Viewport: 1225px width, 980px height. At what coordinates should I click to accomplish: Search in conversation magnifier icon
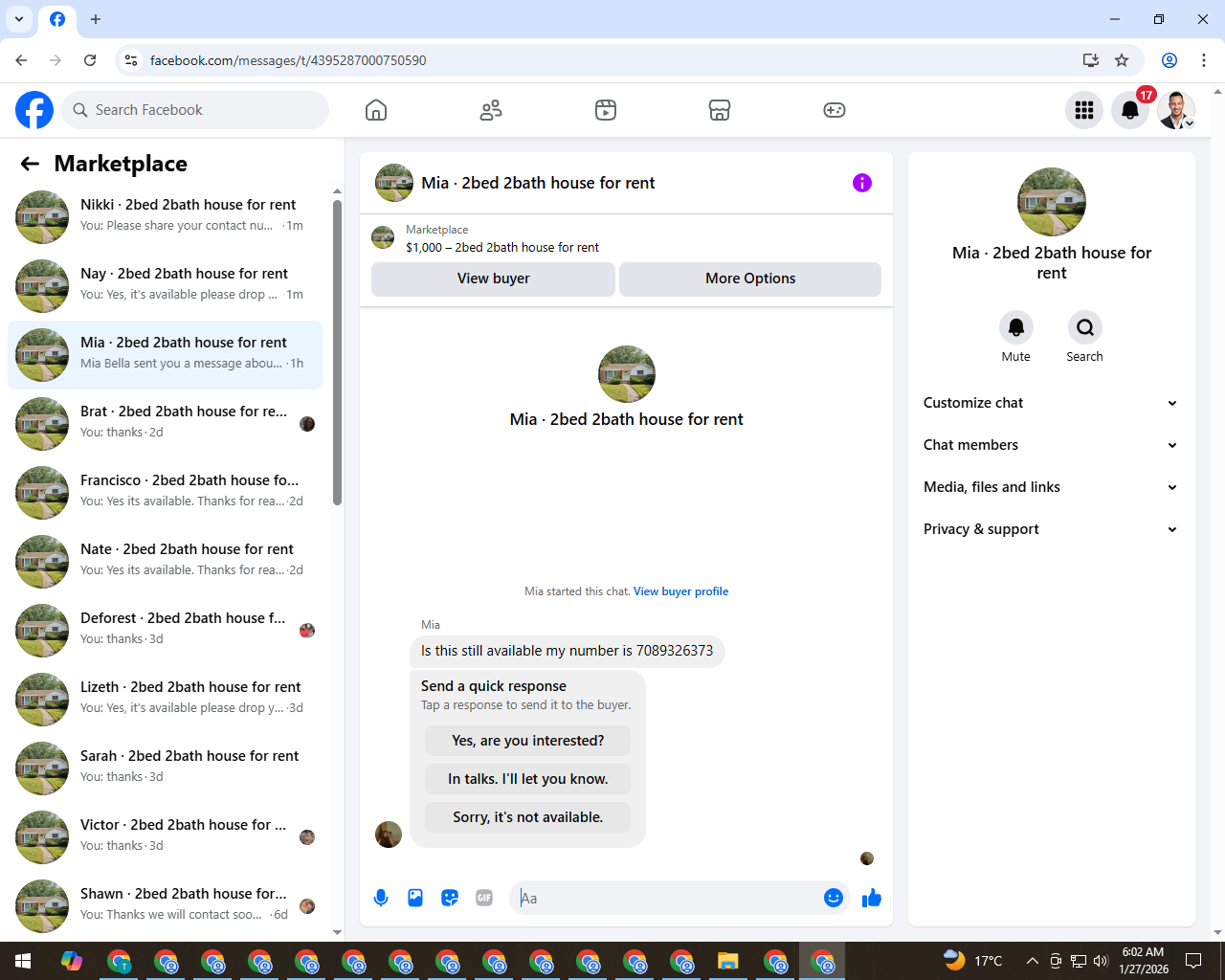1085,327
